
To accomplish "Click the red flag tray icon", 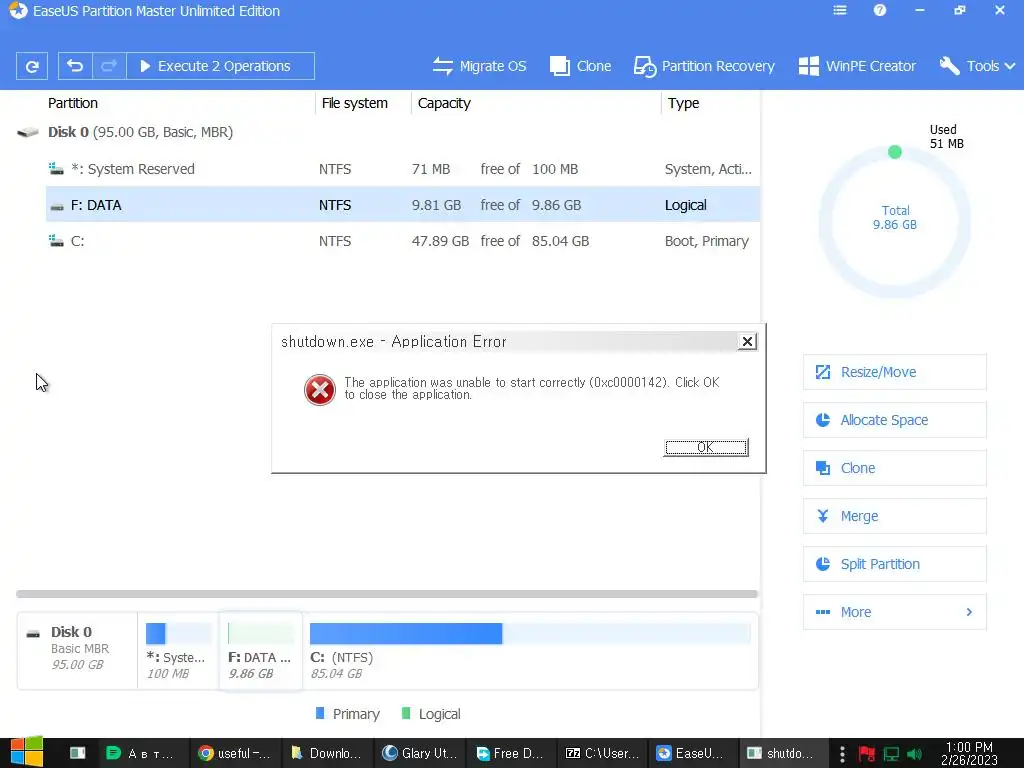I will (867, 754).
